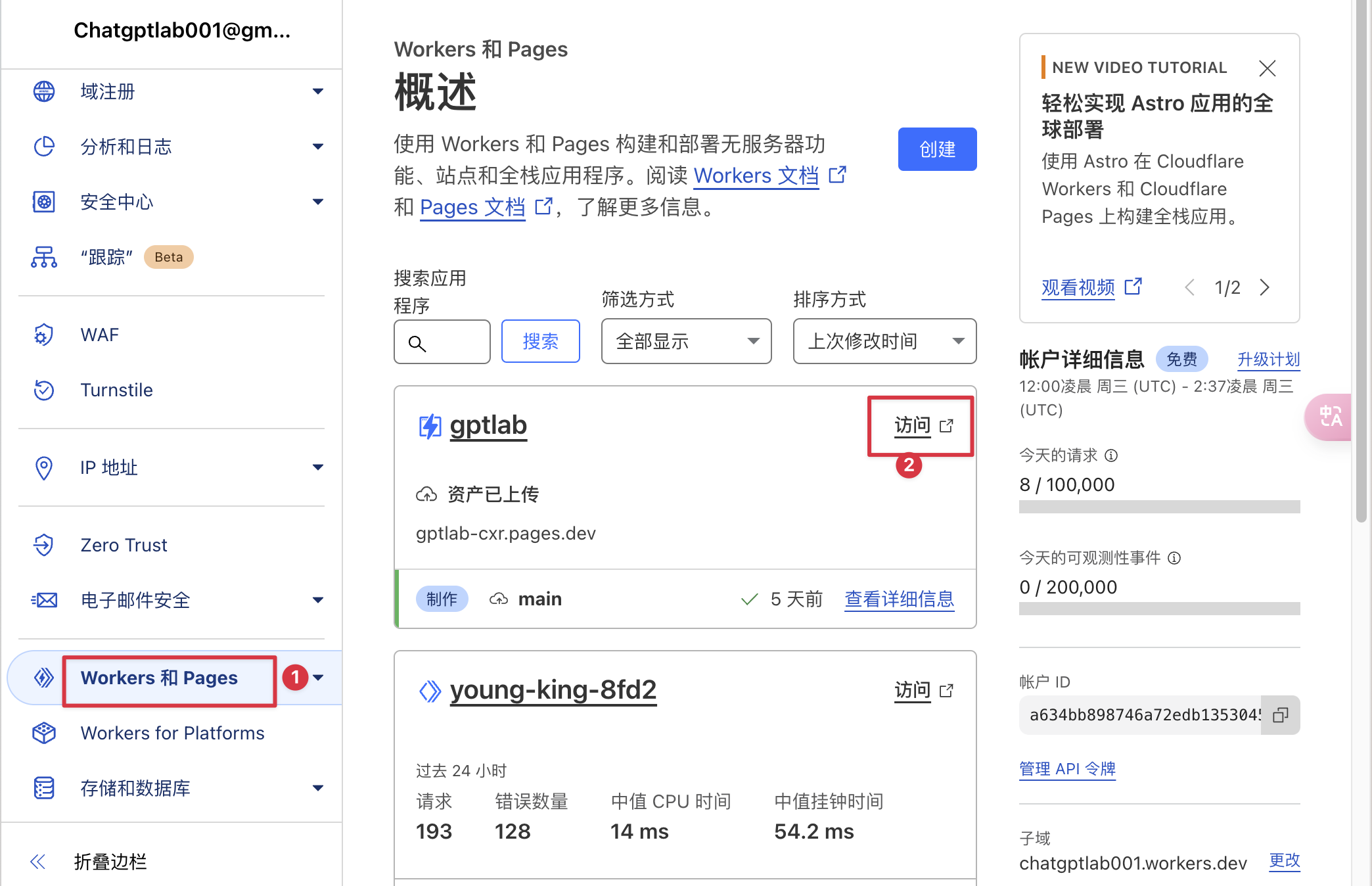Go to next tutorial card arrow

pyautogui.click(x=1265, y=287)
